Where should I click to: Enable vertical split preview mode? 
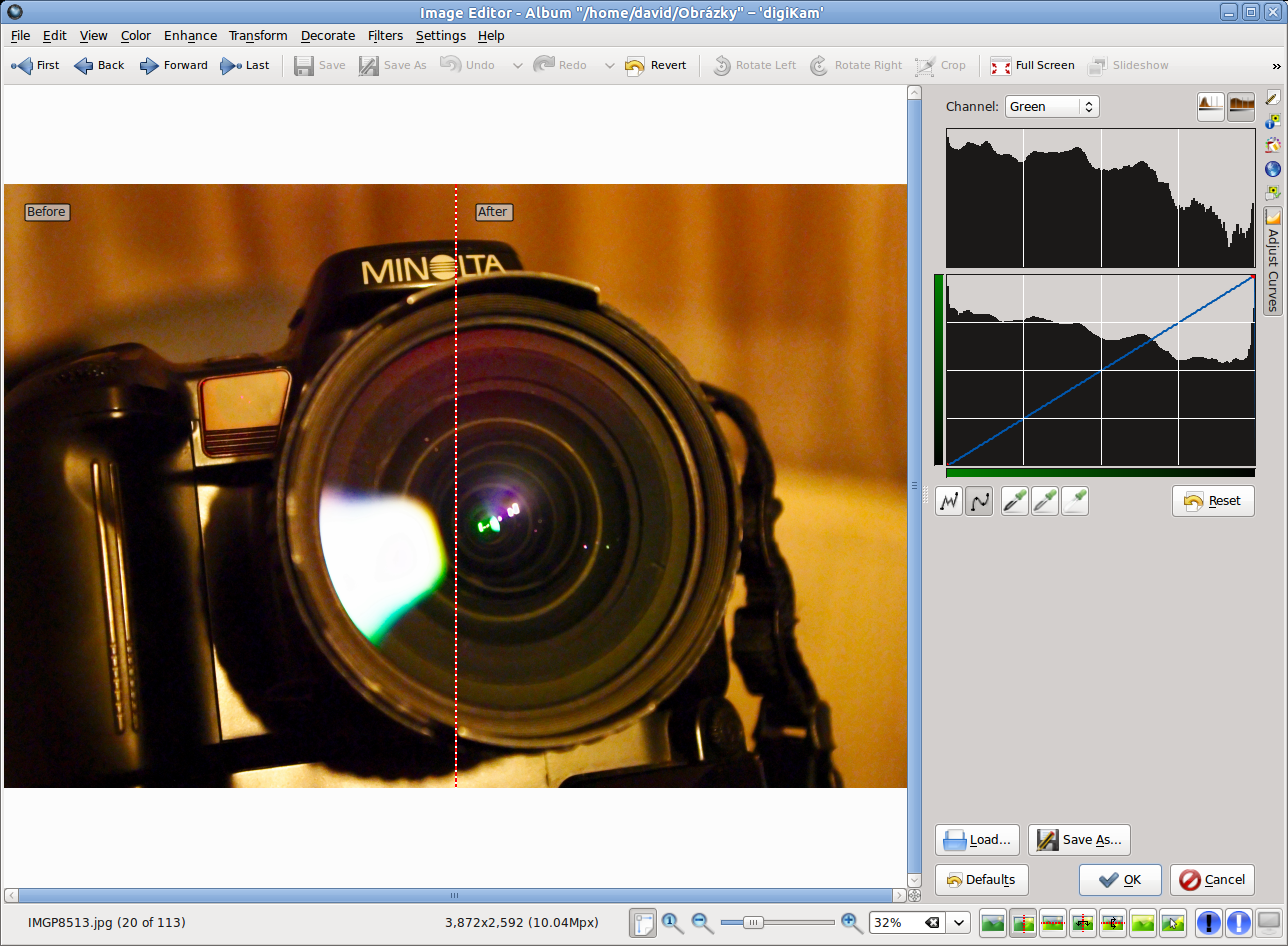1023,922
